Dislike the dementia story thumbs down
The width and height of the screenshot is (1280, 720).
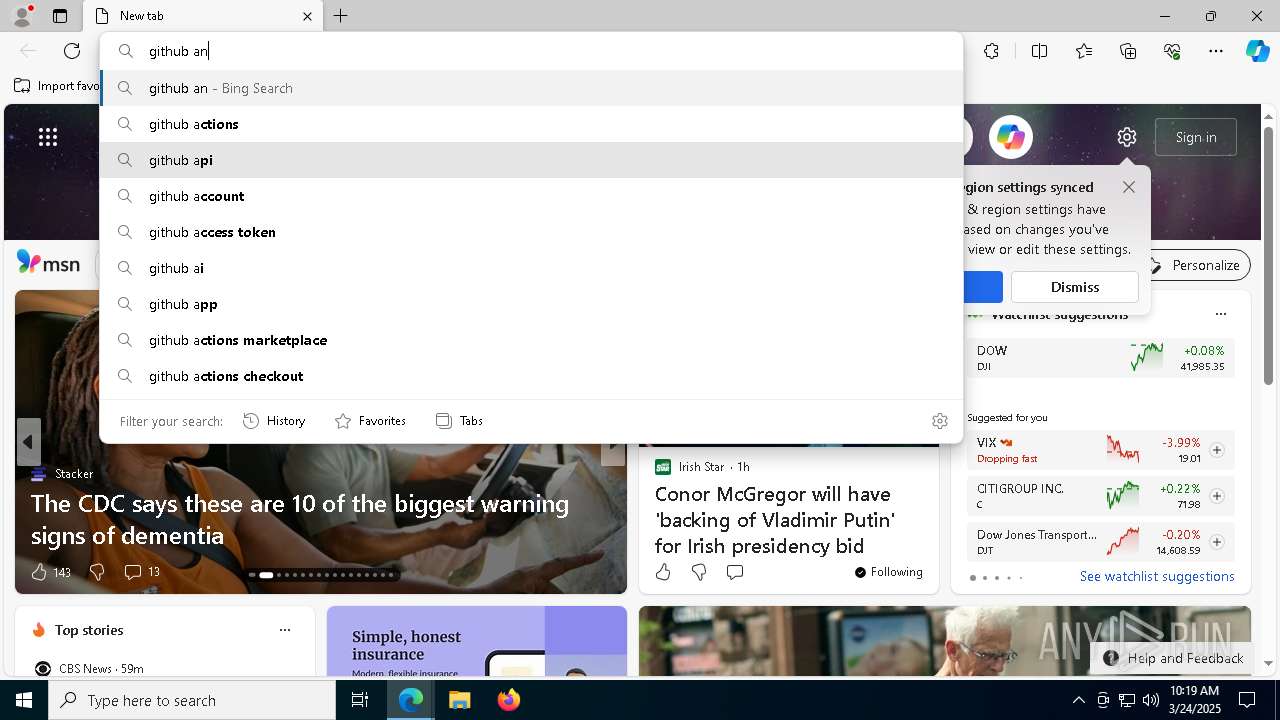[97, 572]
